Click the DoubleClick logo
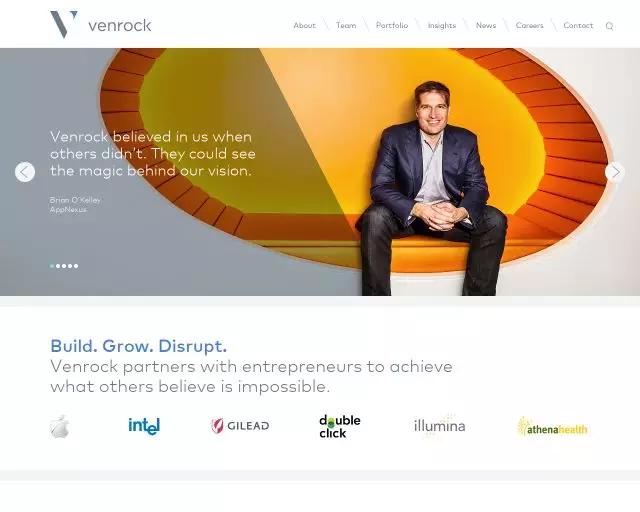The image size is (640, 512). pos(340,426)
